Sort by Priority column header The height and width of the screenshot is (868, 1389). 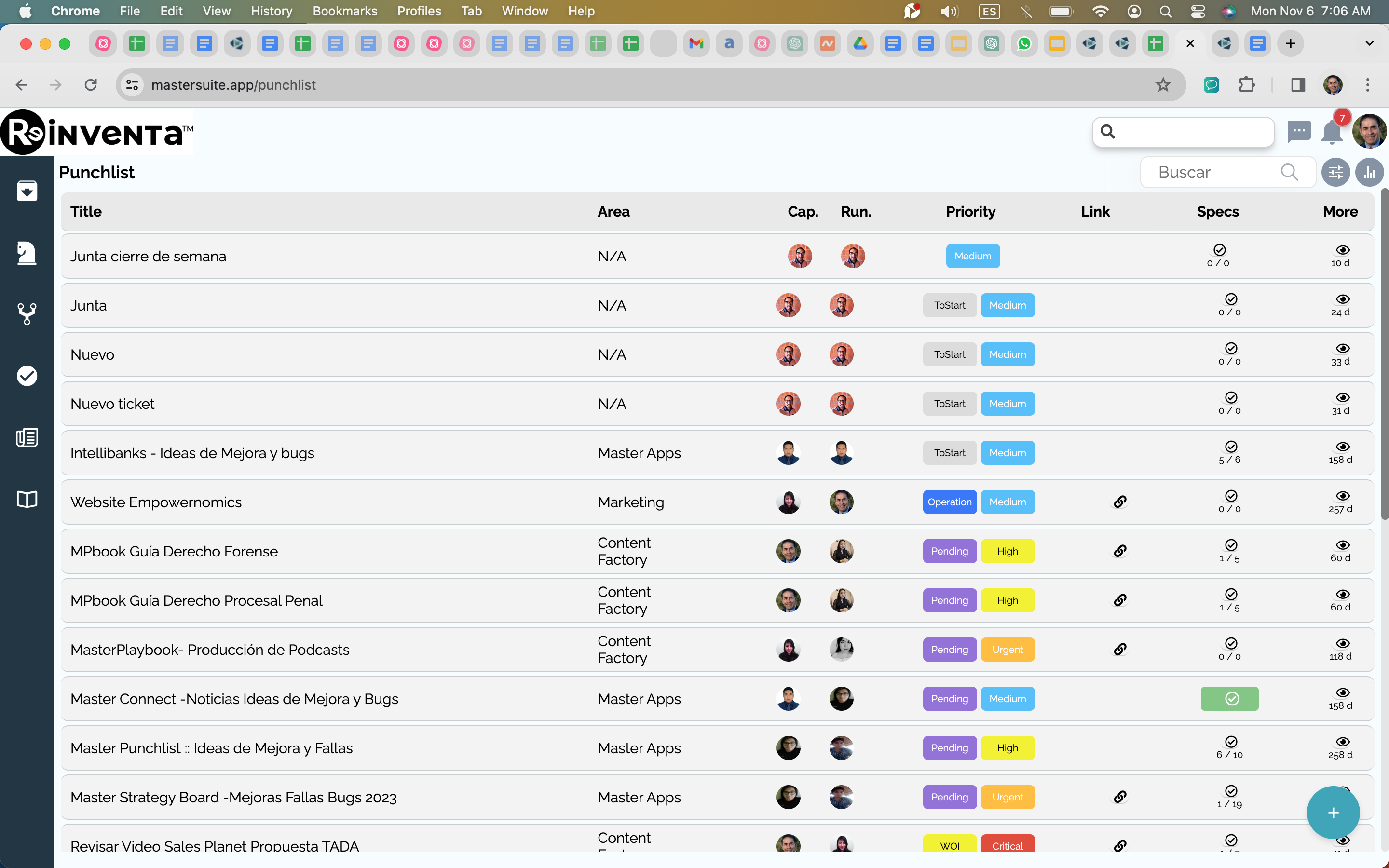970,211
